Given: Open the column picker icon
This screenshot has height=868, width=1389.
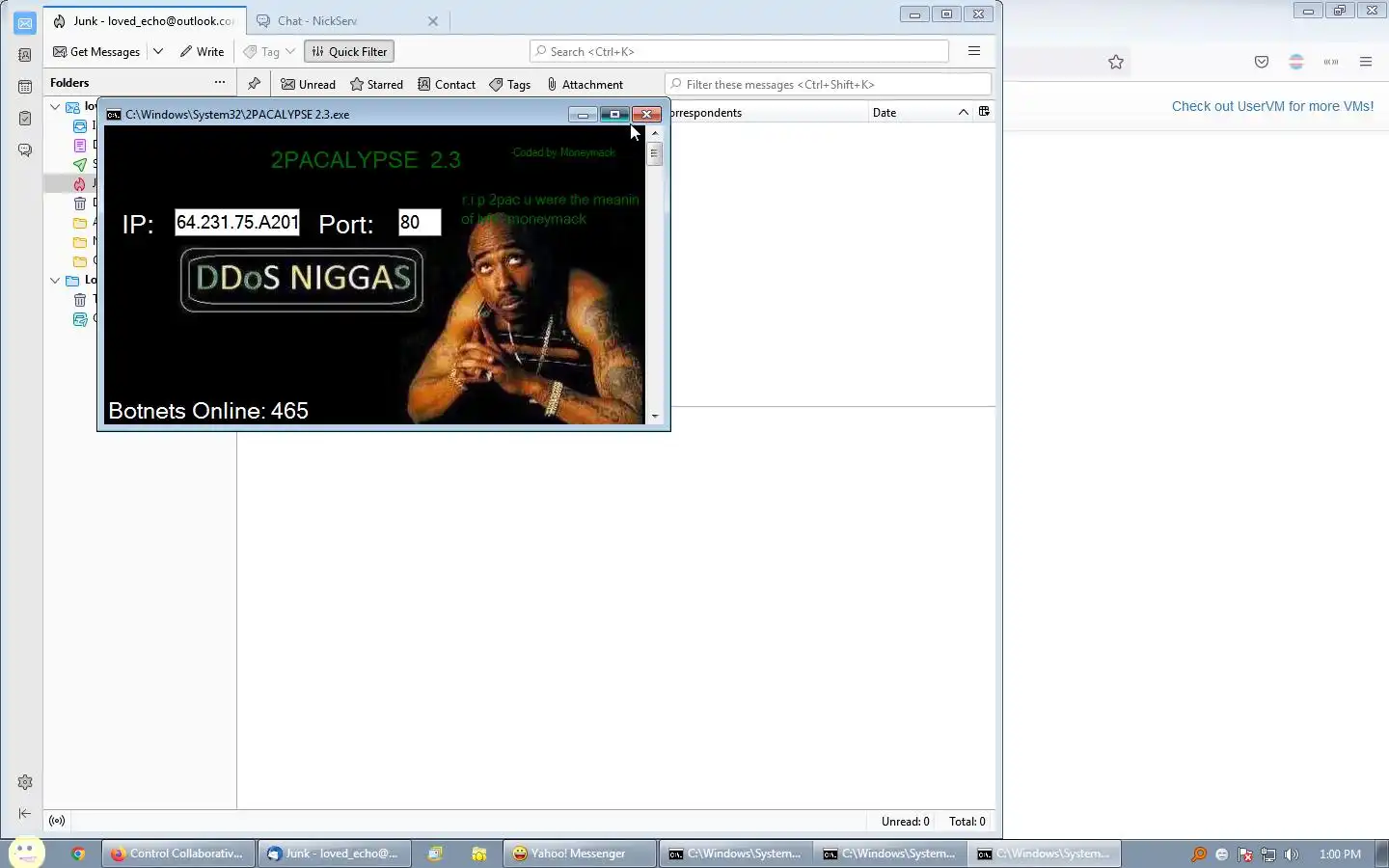Looking at the screenshot, I should [984, 112].
